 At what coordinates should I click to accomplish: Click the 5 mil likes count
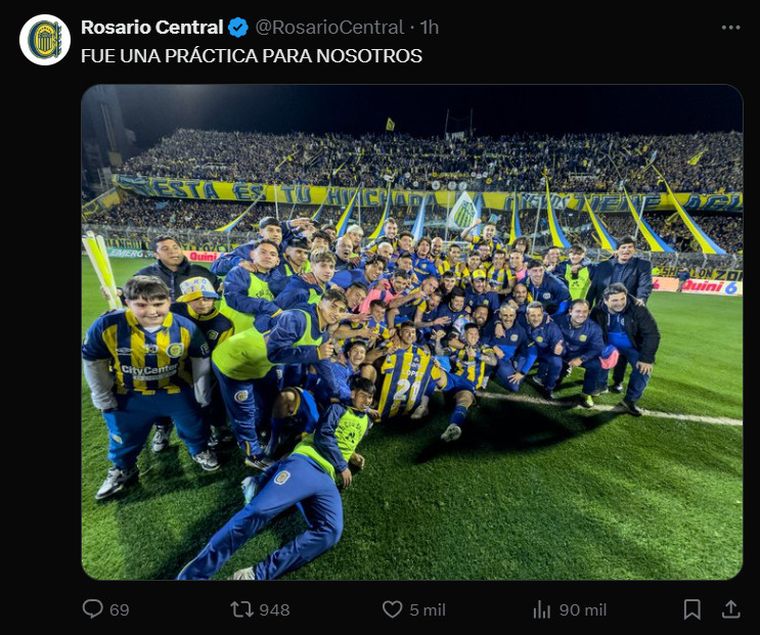(427, 609)
